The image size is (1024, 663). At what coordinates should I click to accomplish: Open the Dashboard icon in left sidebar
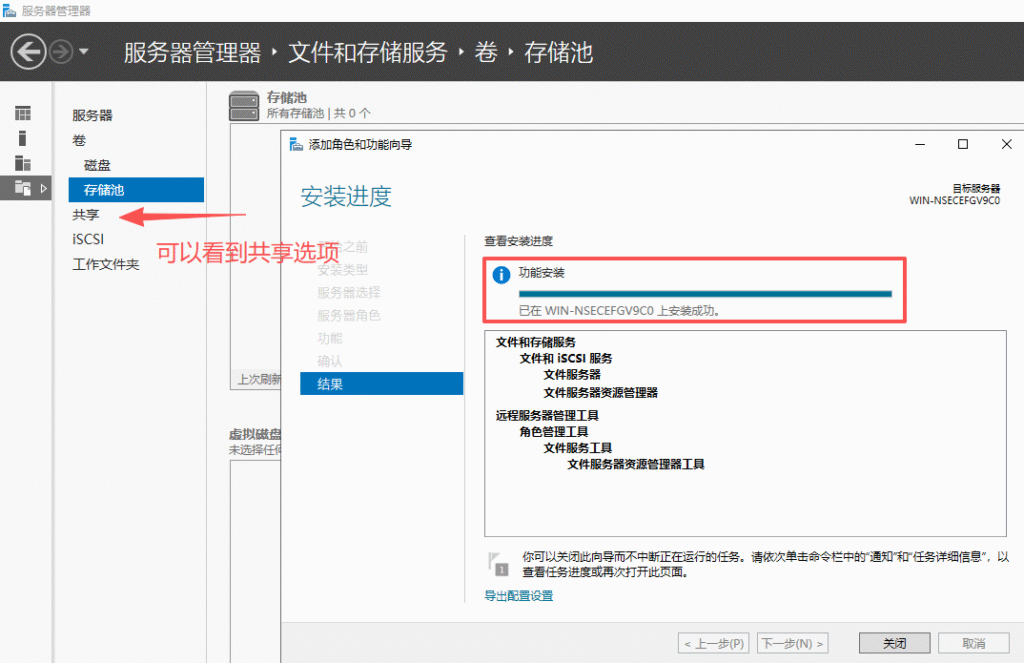tap(22, 114)
